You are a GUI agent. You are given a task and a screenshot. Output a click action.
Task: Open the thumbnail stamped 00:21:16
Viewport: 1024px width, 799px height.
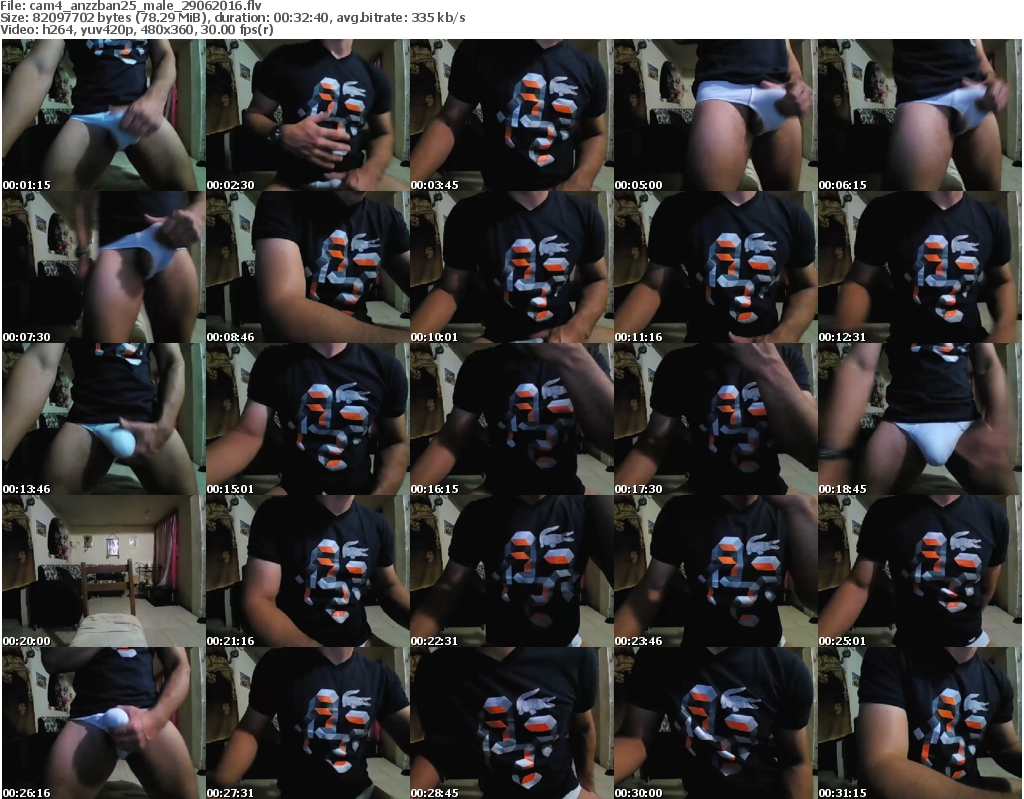(308, 571)
